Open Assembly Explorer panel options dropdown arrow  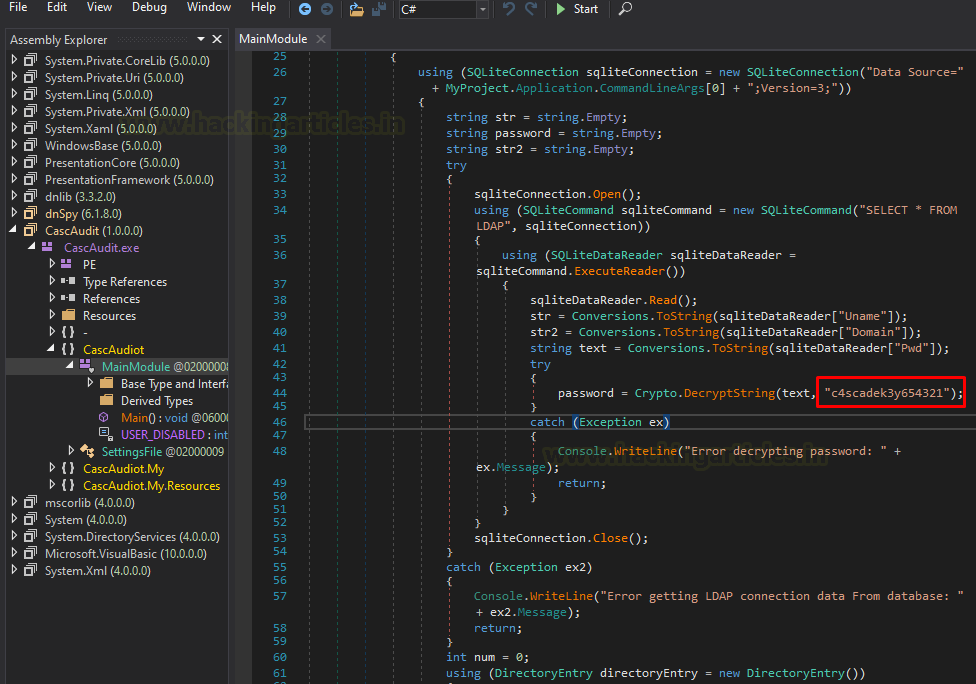click(200, 40)
